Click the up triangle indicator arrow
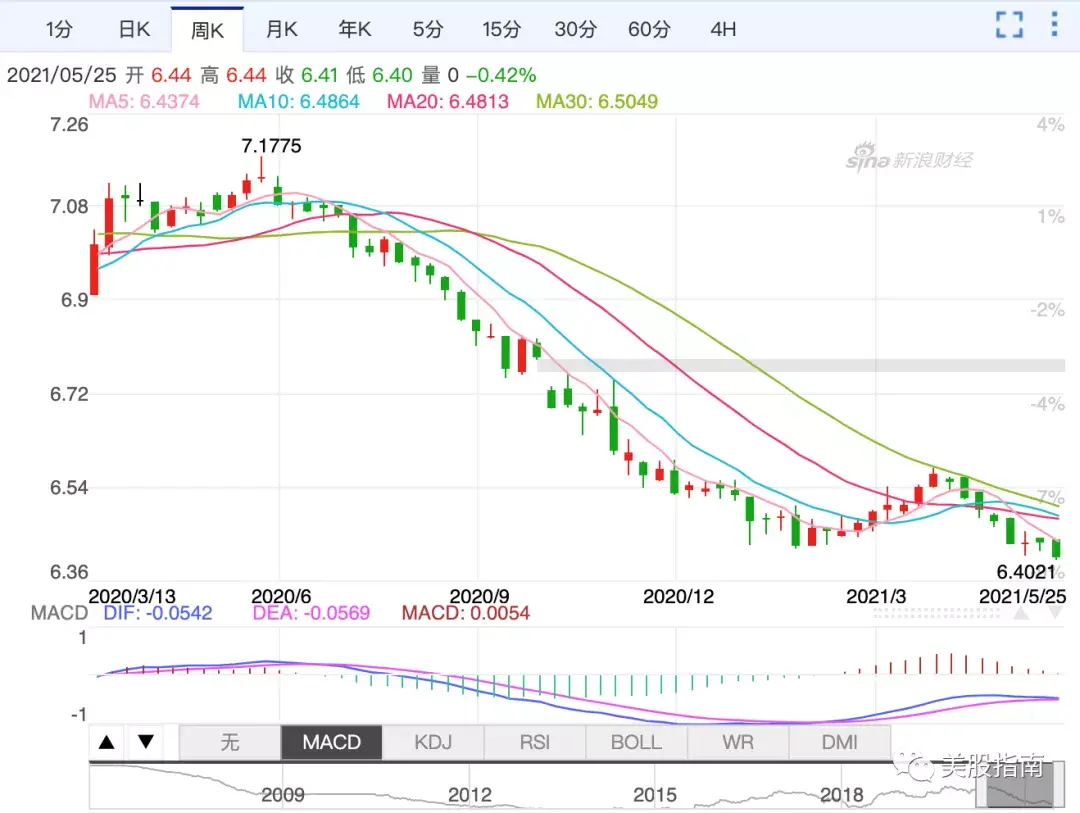The width and height of the screenshot is (1080, 813). click(107, 742)
